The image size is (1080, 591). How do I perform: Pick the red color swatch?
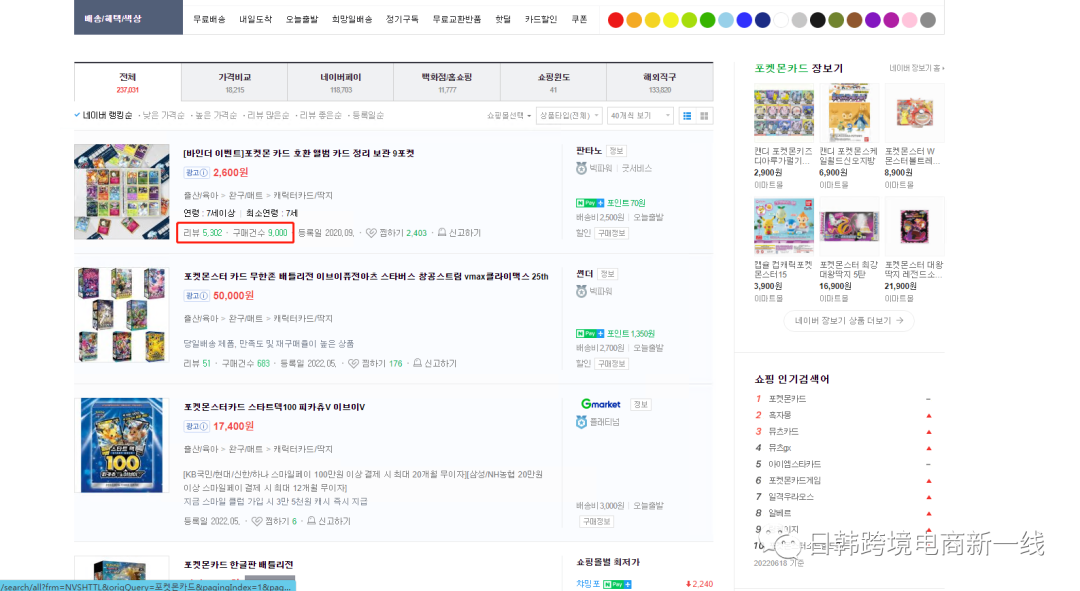click(616, 20)
